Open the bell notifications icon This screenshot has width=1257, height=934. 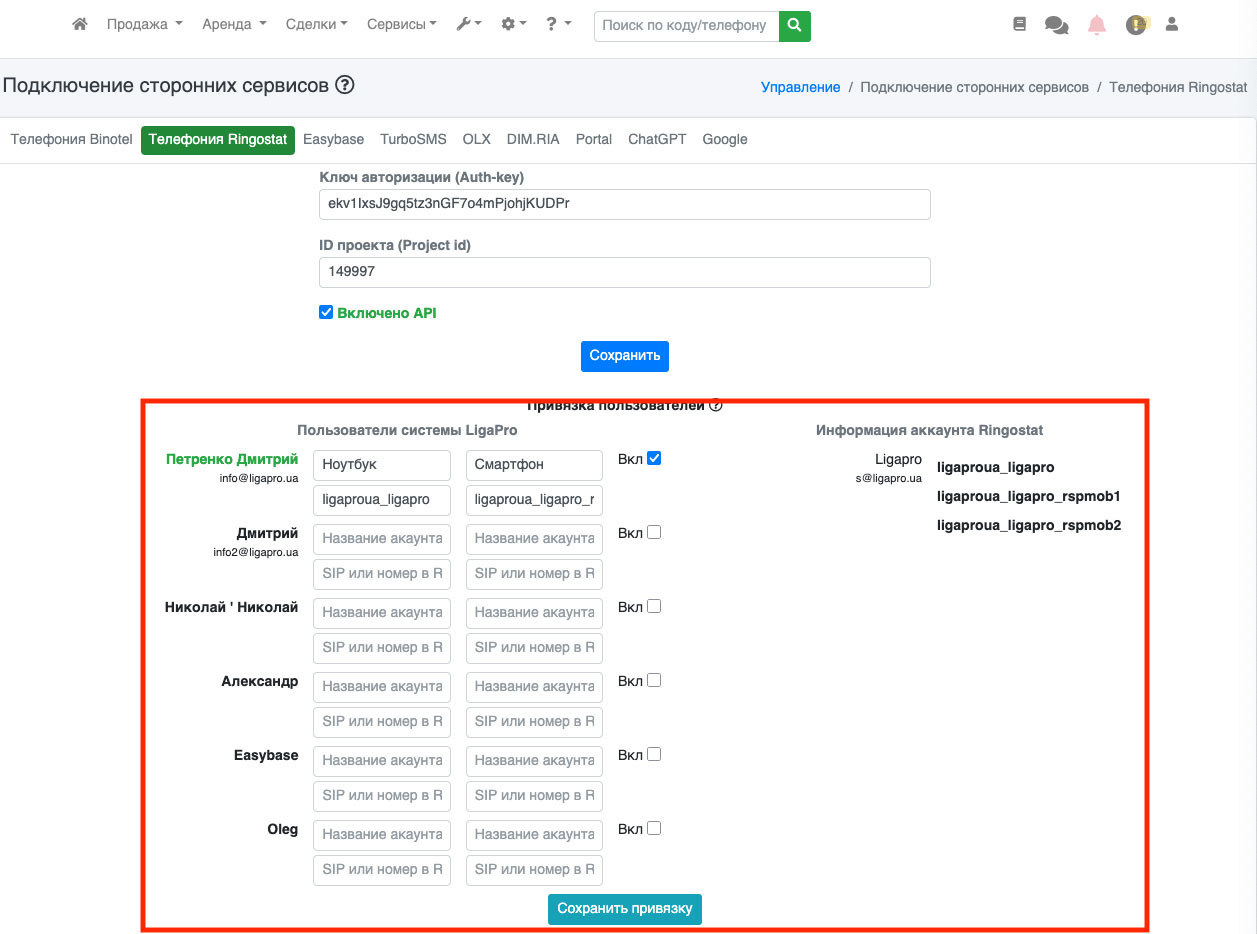tap(1097, 25)
